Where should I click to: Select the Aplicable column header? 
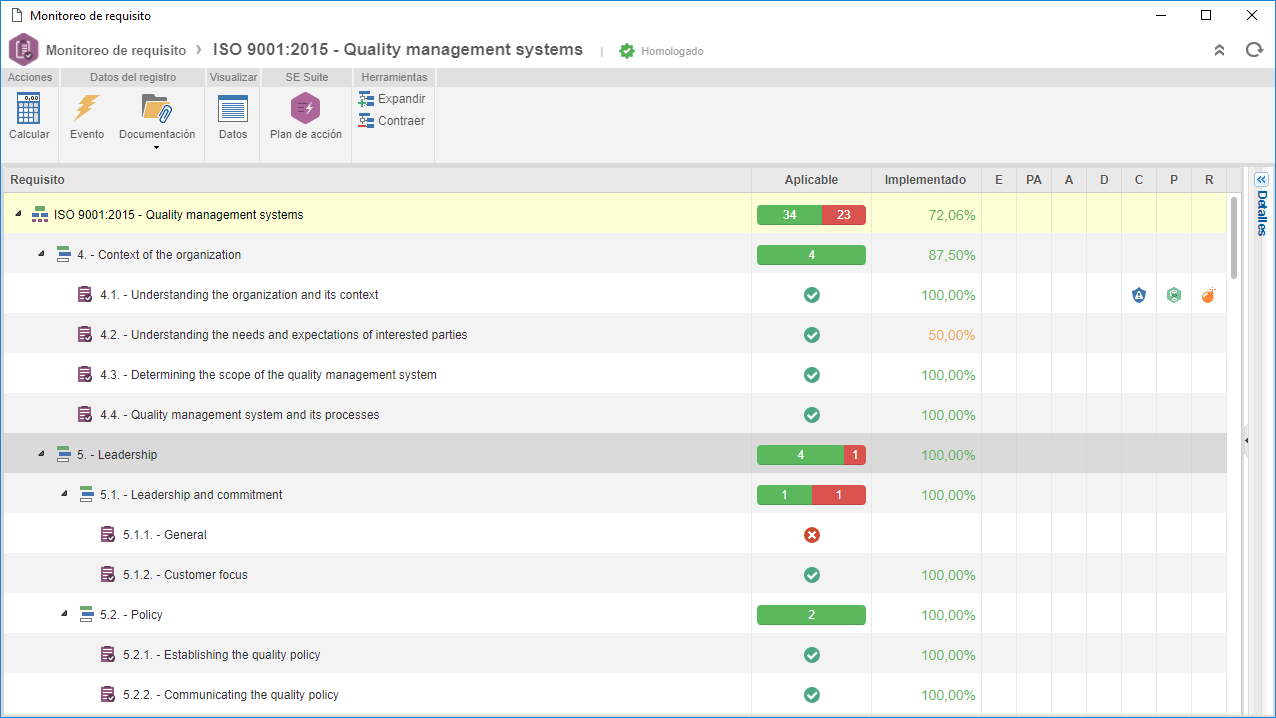tap(812, 180)
